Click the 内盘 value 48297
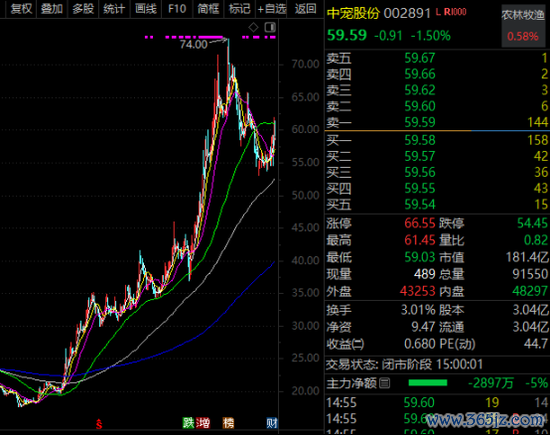The width and height of the screenshot is (550, 435). [x=530, y=291]
